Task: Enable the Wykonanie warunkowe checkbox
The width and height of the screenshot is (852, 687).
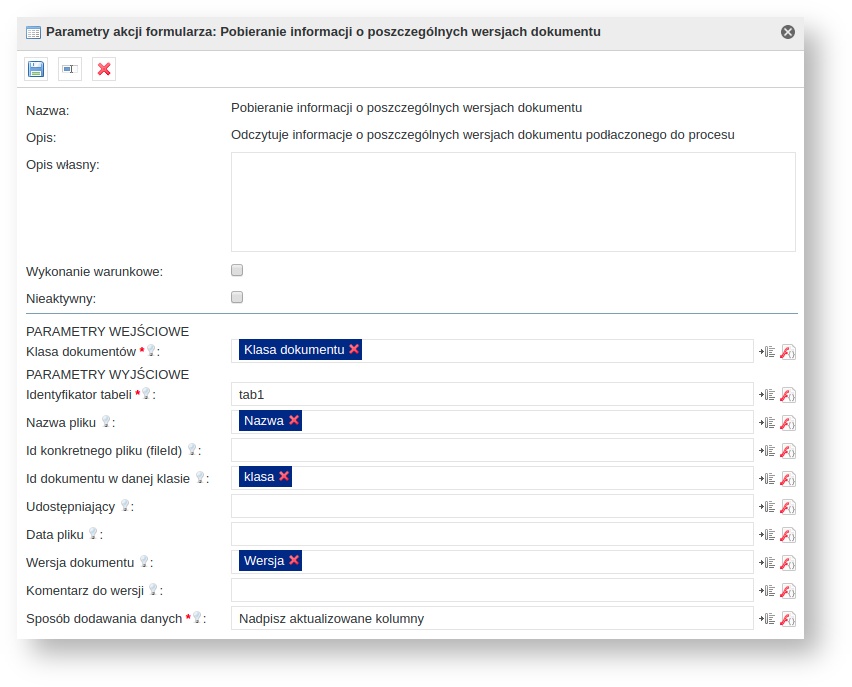Action: point(237,270)
